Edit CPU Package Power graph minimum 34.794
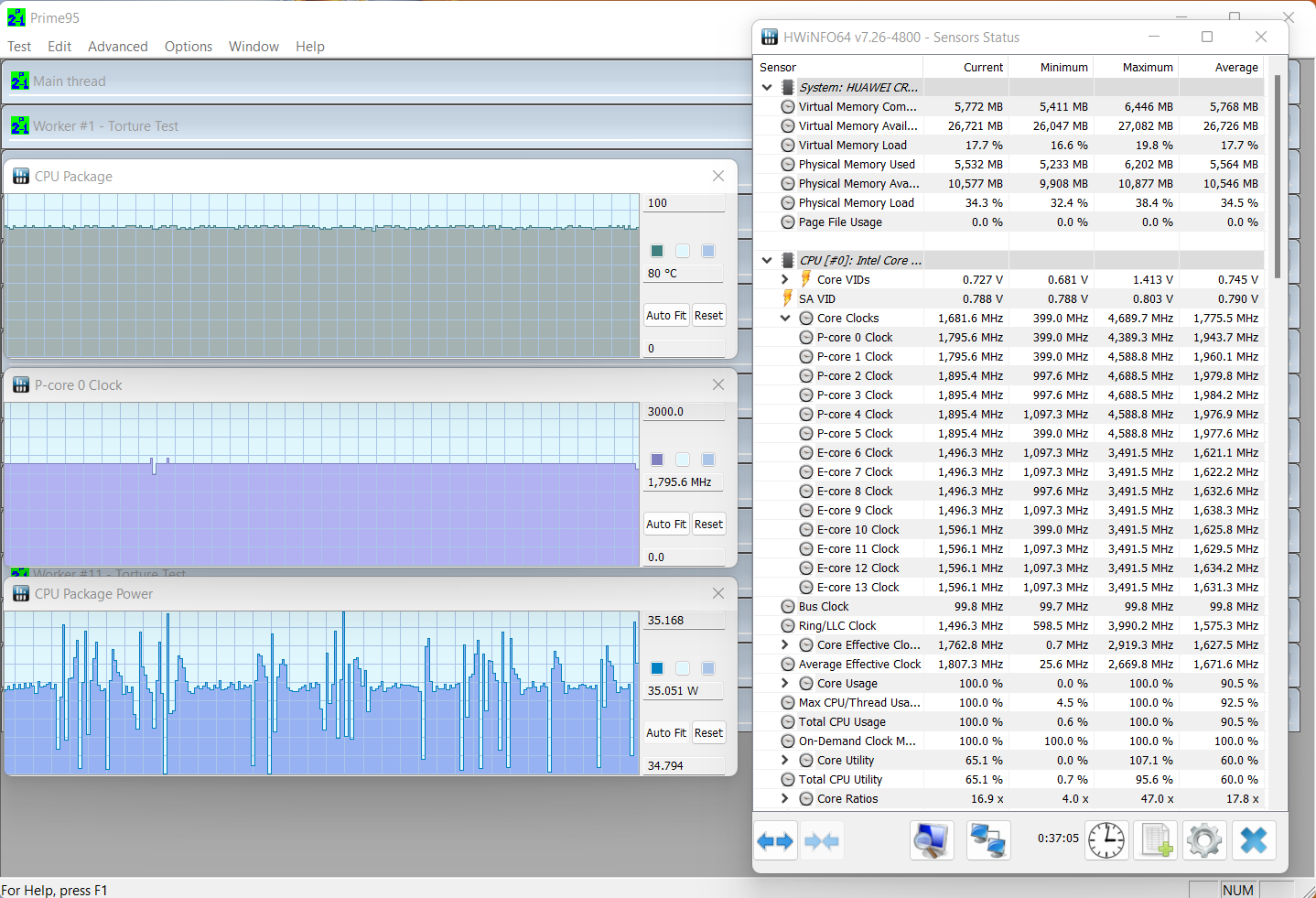This screenshot has height=898, width=1316. [685, 766]
